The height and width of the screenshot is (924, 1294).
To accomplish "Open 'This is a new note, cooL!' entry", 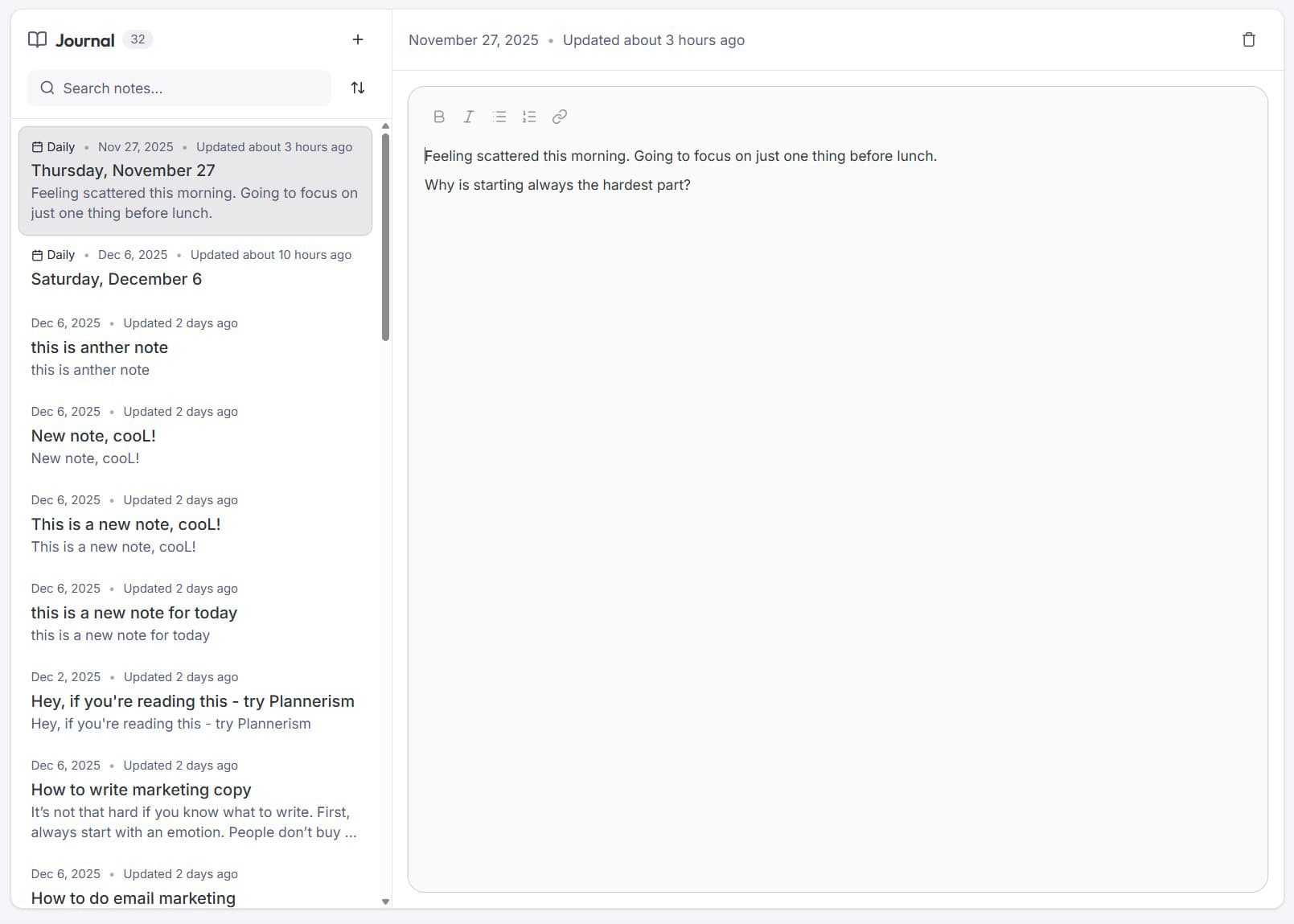I will [x=125, y=524].
